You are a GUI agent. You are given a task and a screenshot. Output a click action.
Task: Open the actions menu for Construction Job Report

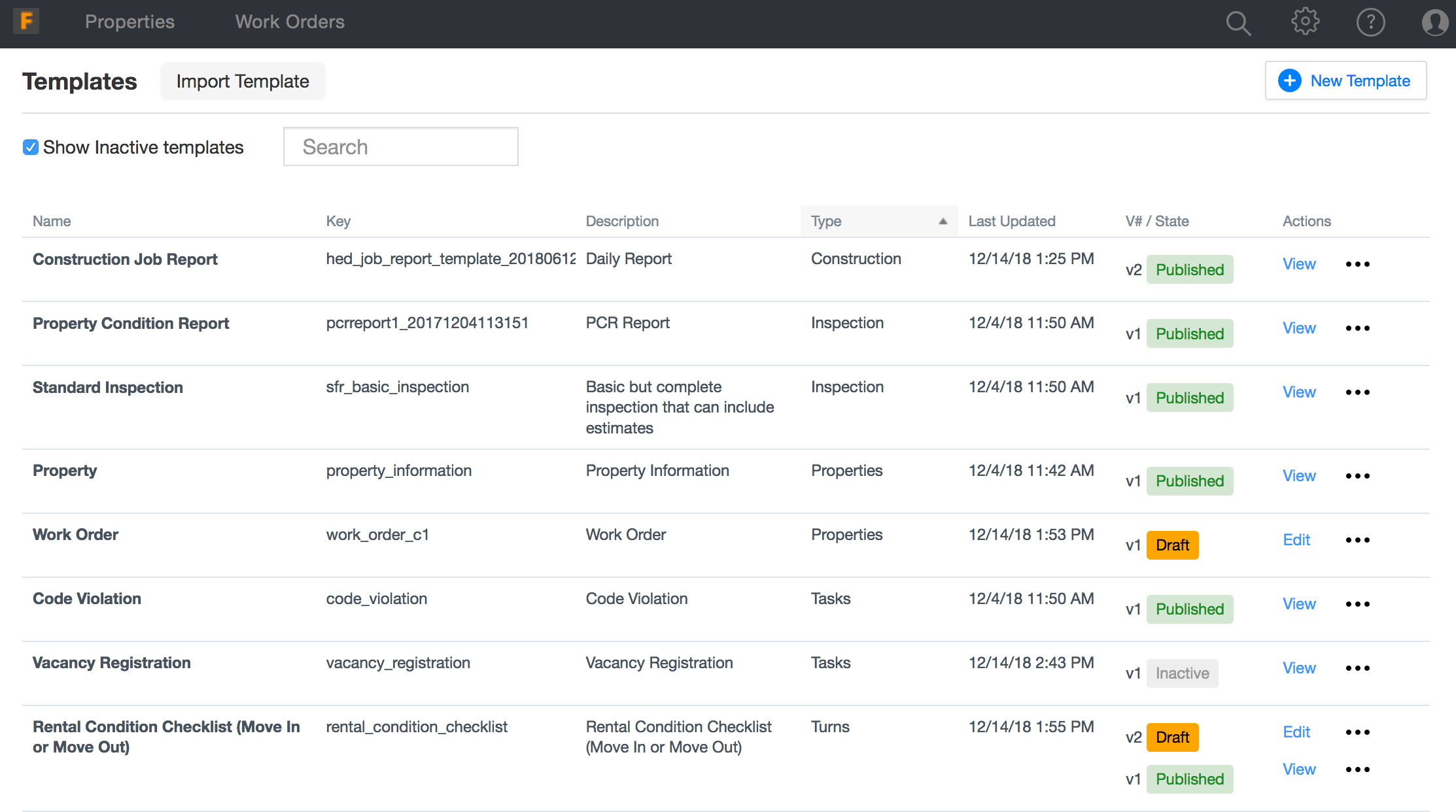pyautogui.click(x=1357, y=264)
